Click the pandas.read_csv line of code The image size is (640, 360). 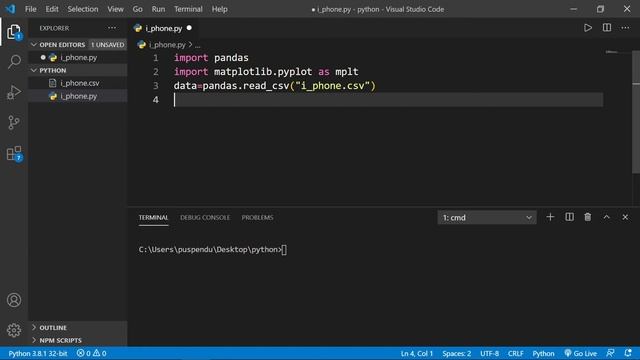(274, 86)
